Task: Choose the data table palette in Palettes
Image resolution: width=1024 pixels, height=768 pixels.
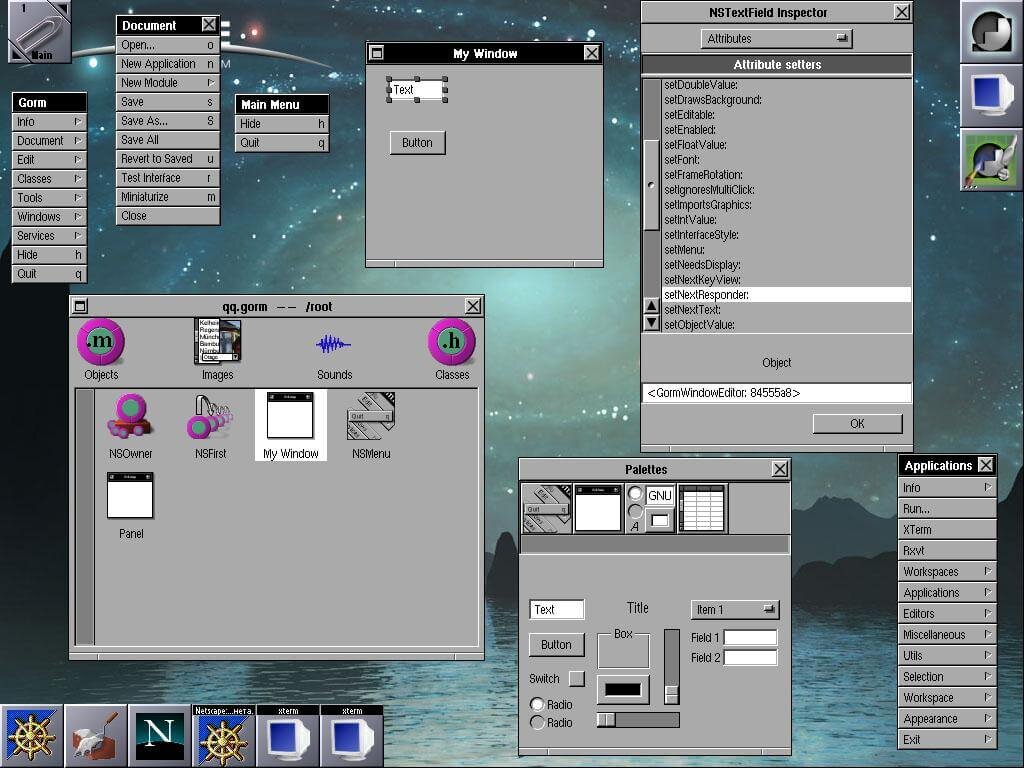Action: click(703, 508)
